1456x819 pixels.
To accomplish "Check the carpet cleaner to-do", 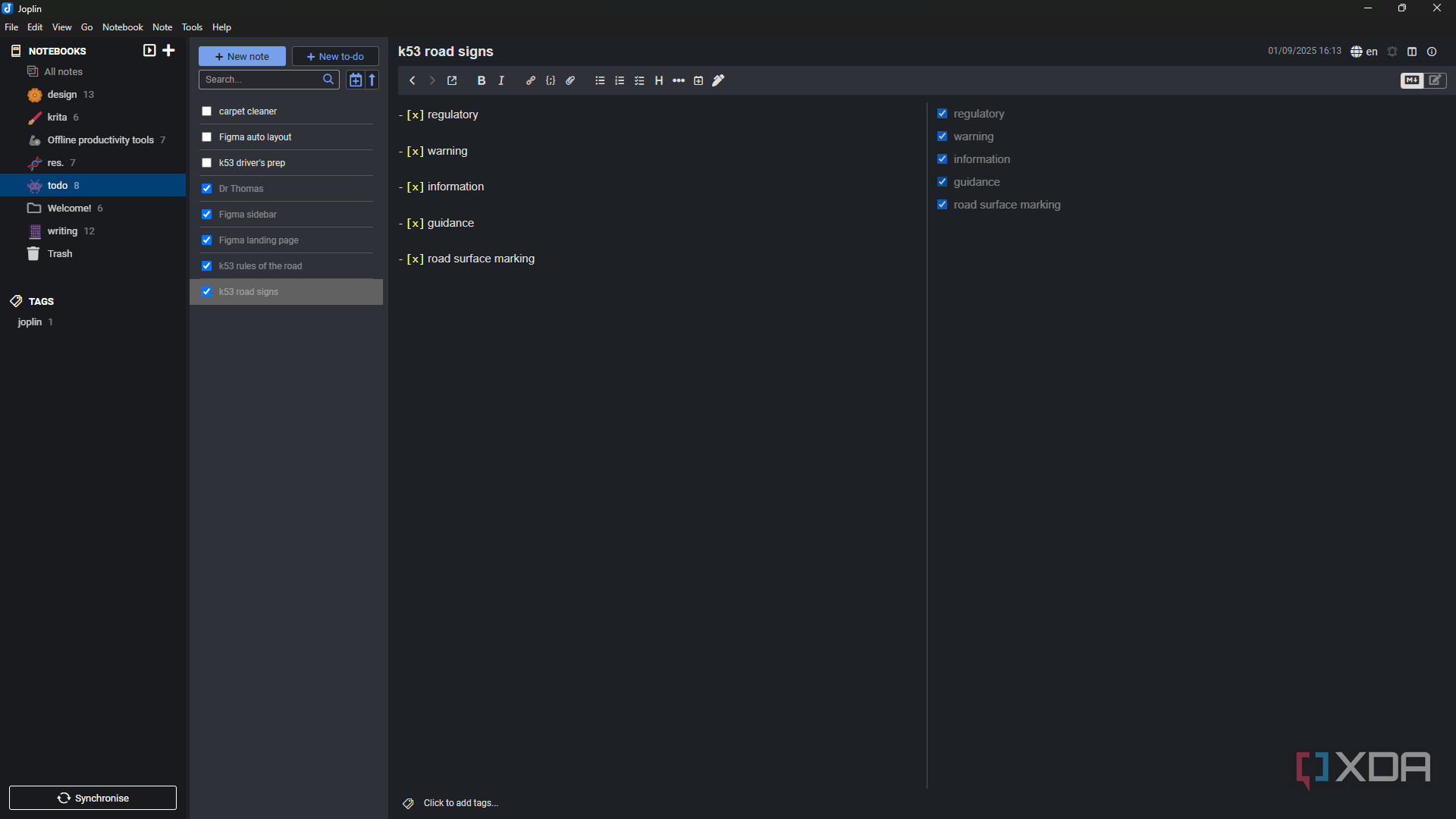I will (206, 111).
